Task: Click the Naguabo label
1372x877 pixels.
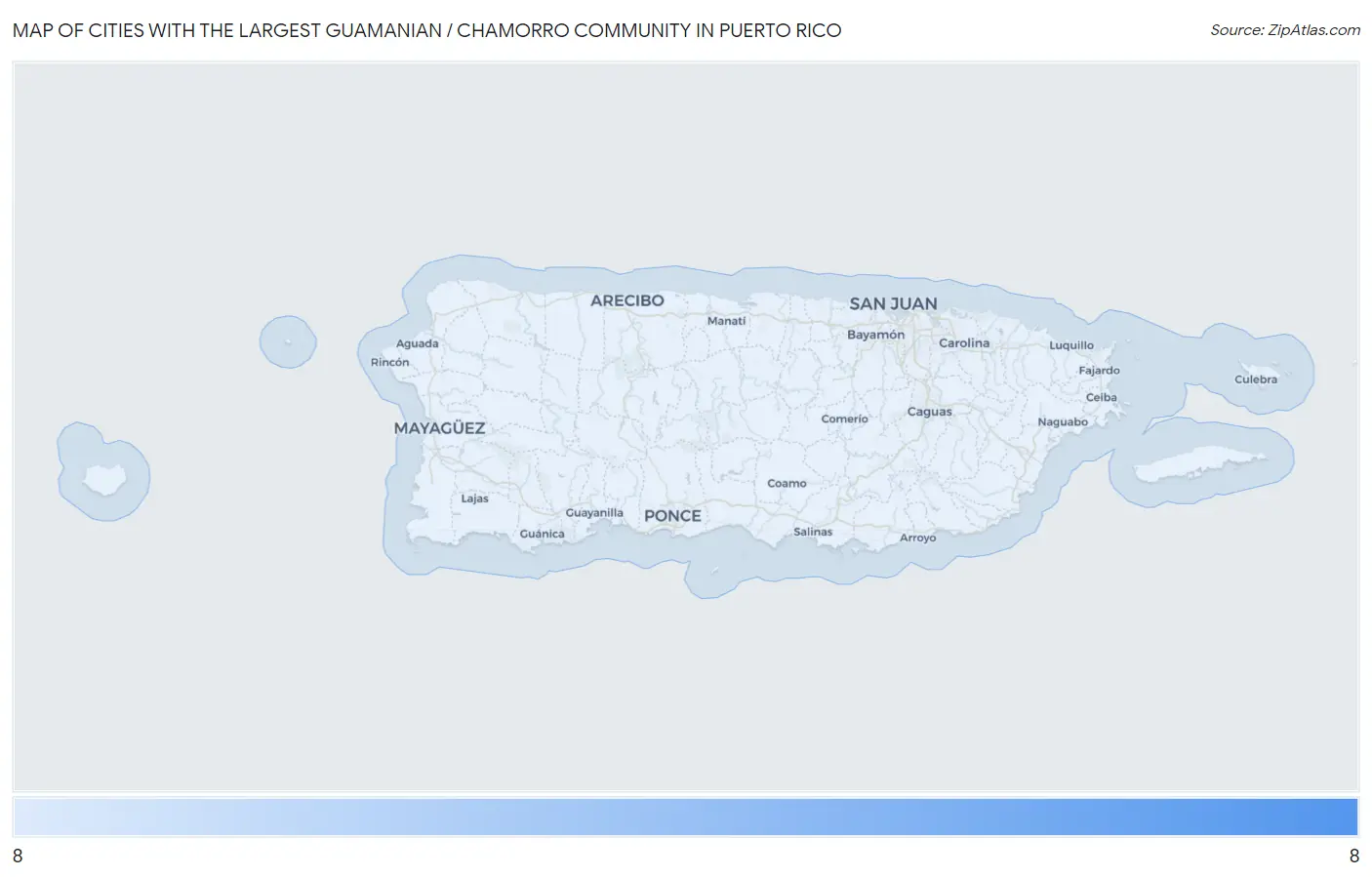Action: [x=1063, y=422]
